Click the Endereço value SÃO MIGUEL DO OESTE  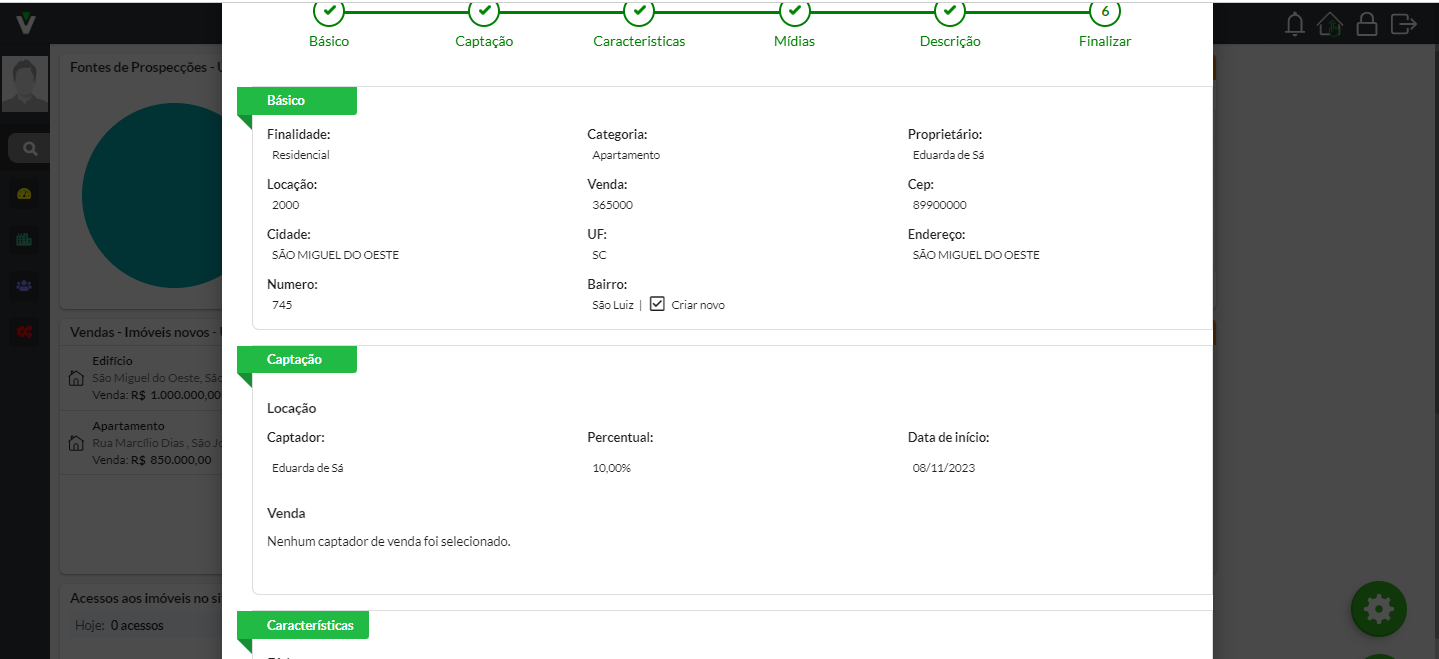[976, 255]
